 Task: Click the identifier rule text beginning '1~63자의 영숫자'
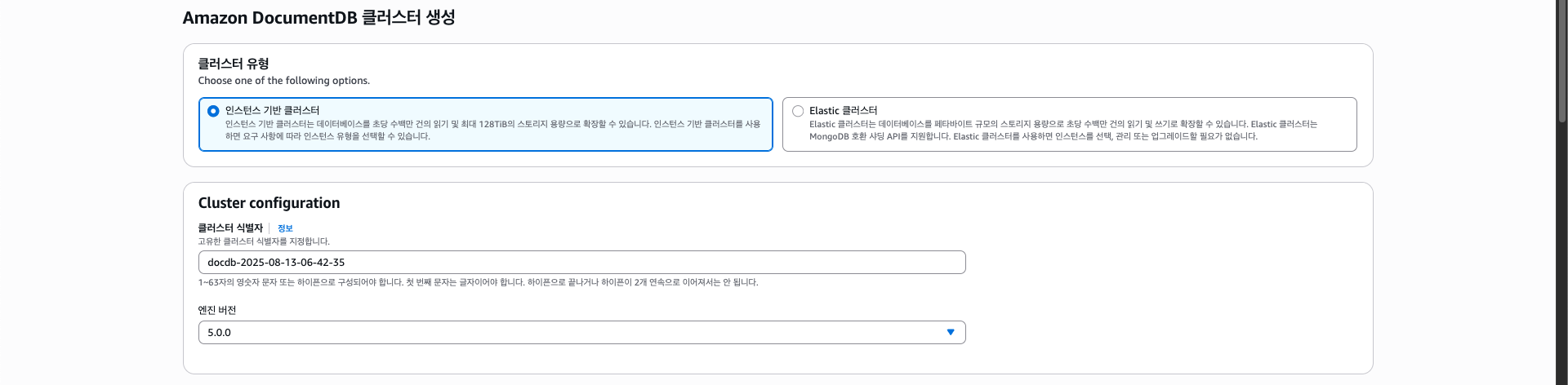478,282
